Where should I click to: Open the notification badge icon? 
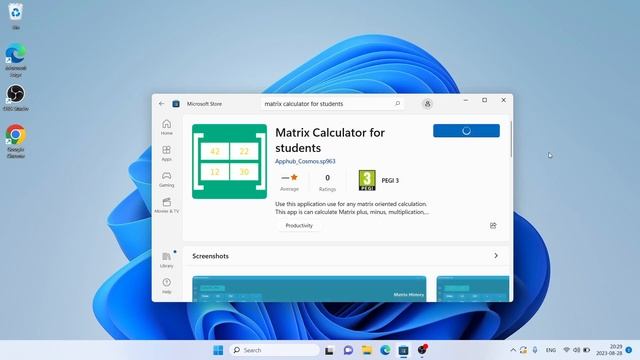[x=629, y=350]
